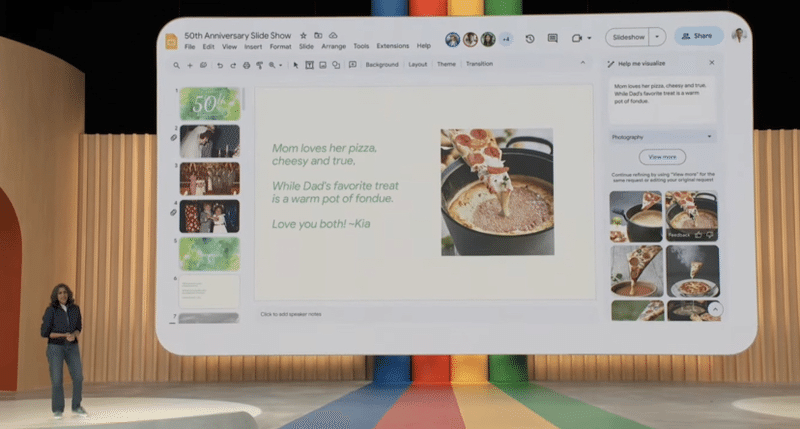Click the Help me visualize prompt text box
This screenshot has width=800, height=429.
point(662,101)
